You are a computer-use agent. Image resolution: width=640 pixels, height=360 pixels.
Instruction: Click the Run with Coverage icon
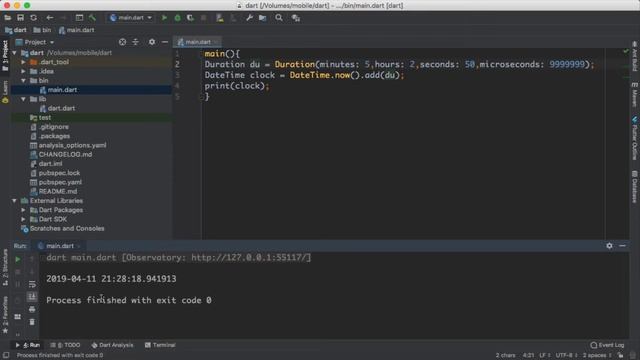click(x=190, y=18)
